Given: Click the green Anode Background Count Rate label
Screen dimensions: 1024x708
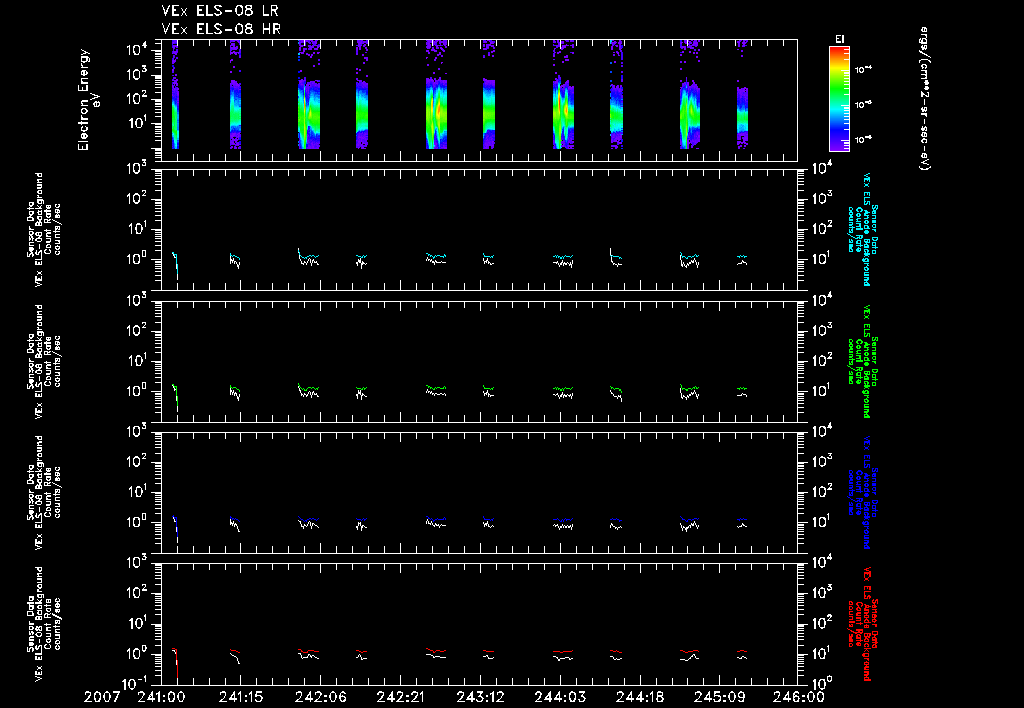Looking at the screenshot, I should pyautogui.click(x=863, y=361).
